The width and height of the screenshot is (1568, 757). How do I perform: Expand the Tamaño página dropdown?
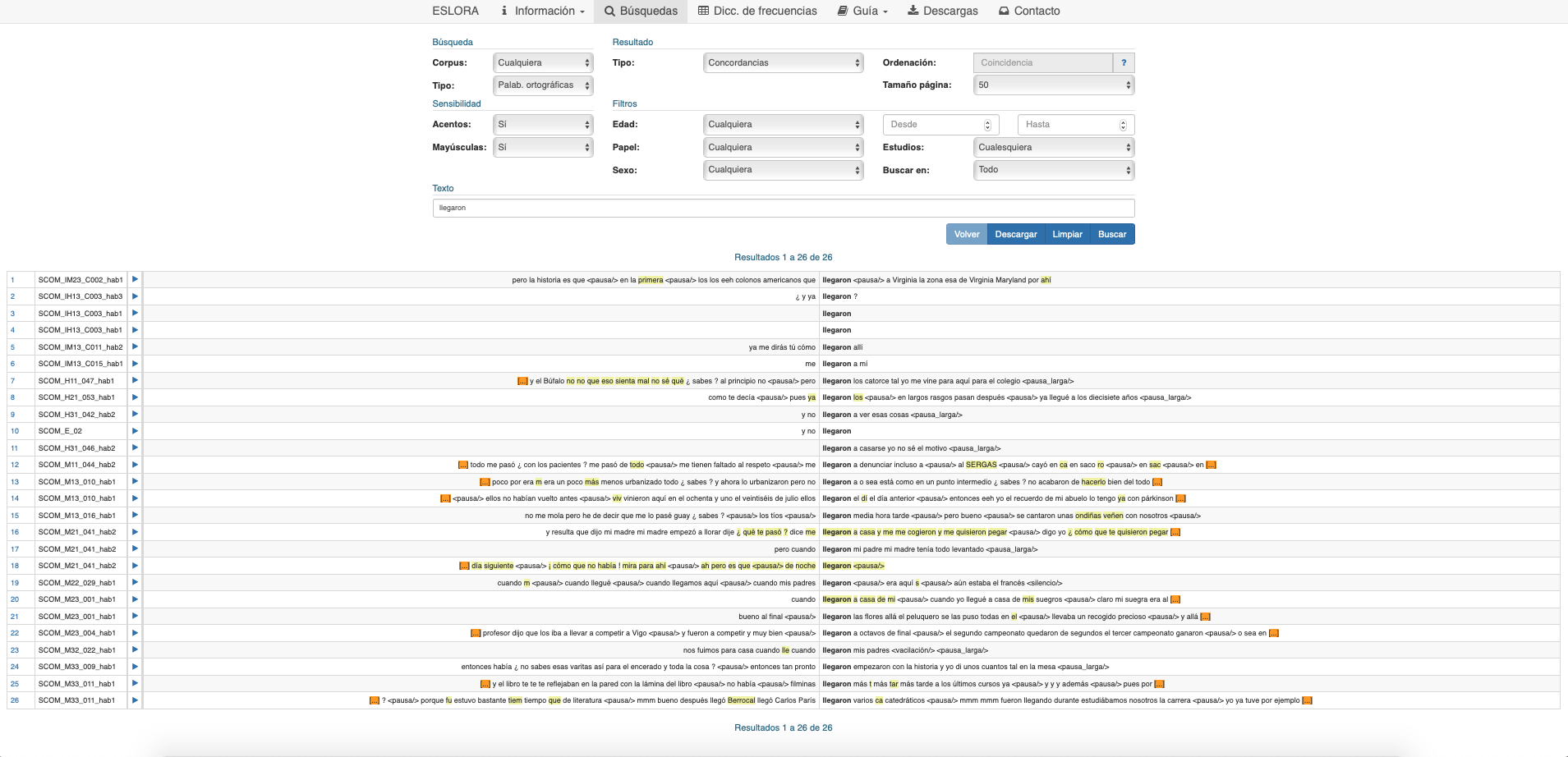pos(1053,85)
